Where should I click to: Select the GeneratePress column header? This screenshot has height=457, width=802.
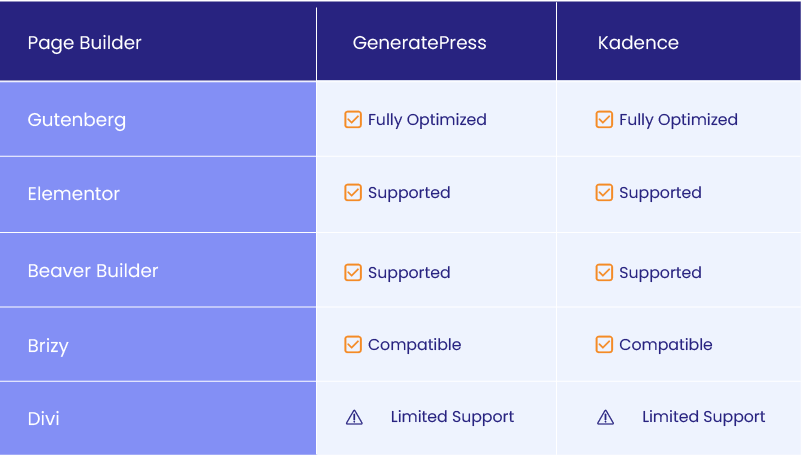(419, 43)
